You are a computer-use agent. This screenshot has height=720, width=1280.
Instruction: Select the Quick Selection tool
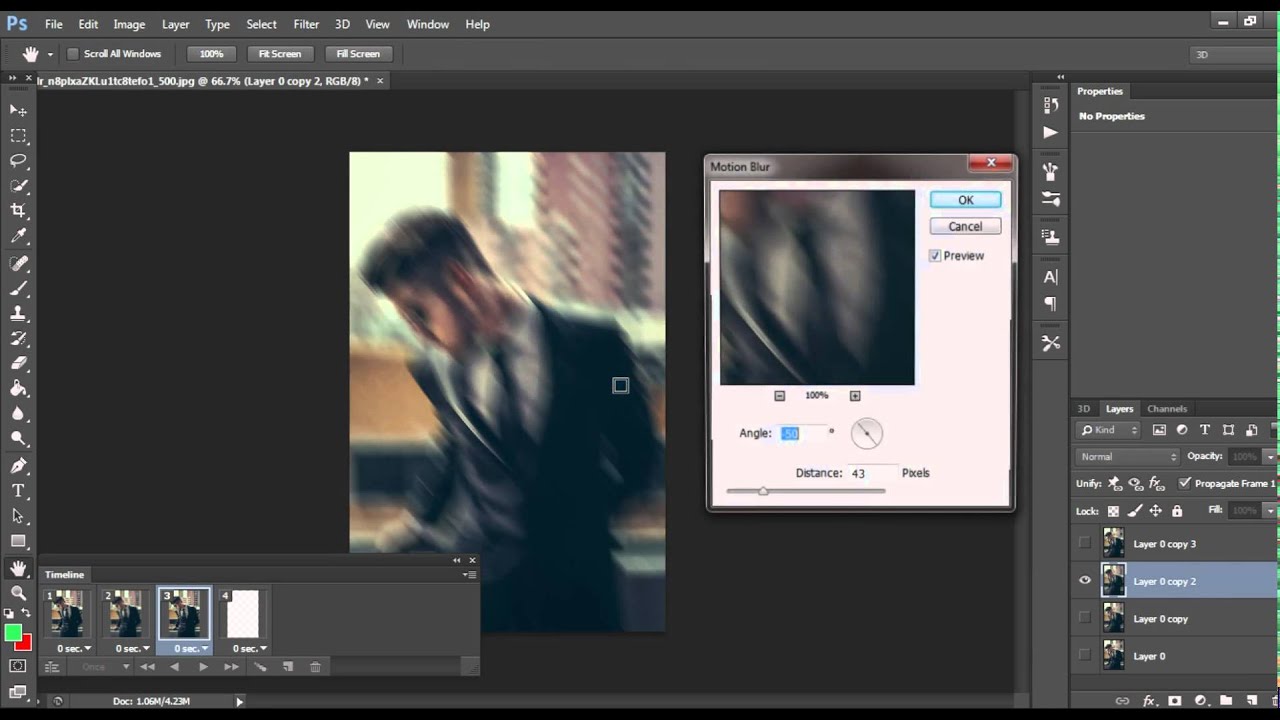[18, 186]
